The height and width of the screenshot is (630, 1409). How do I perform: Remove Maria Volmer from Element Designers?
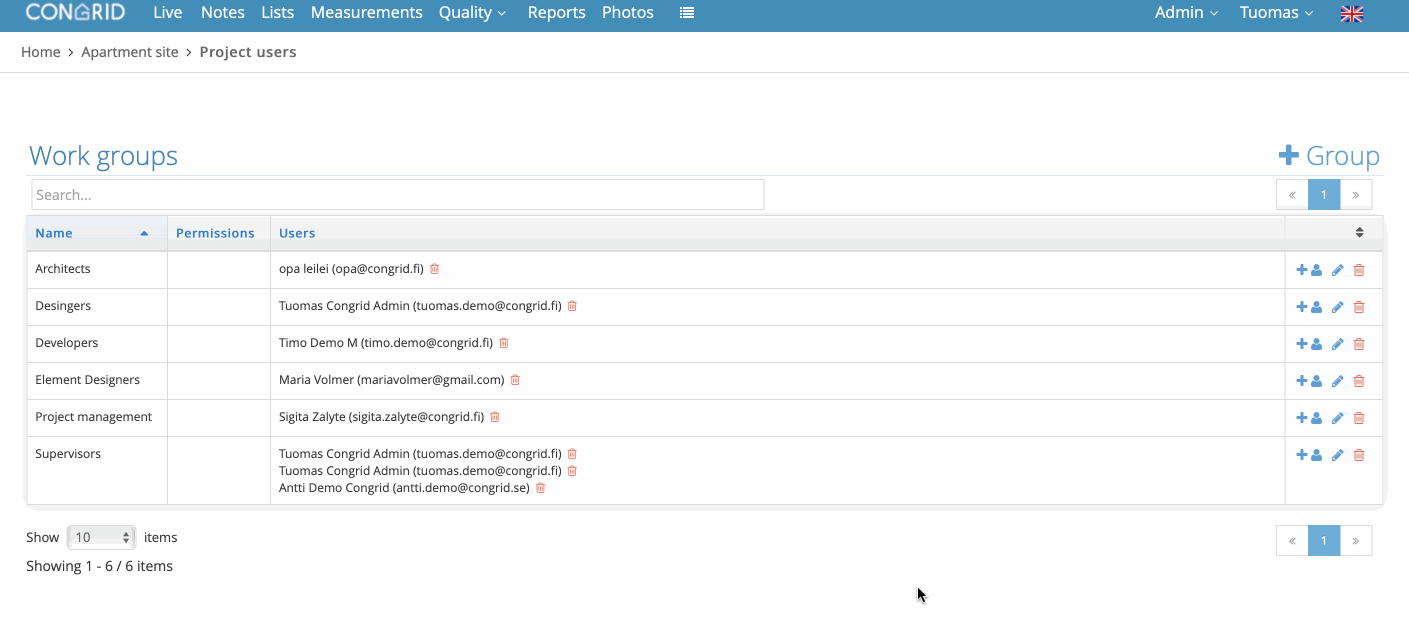(x=515, y=380)
